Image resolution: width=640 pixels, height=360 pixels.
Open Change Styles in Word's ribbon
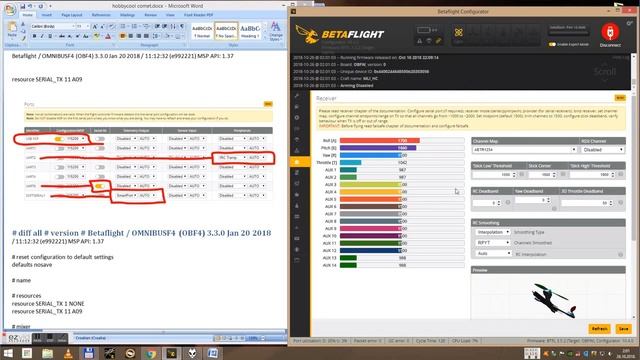[276, 31]
